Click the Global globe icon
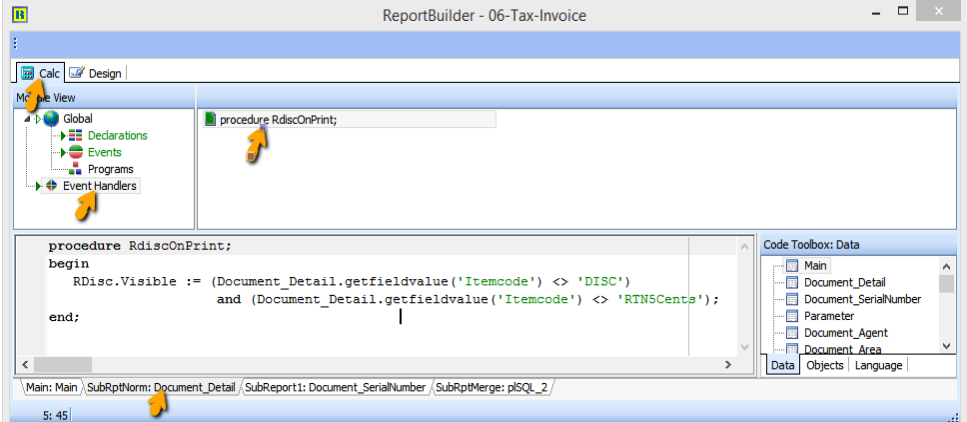The image size is (967, 422). coord(51,119)
